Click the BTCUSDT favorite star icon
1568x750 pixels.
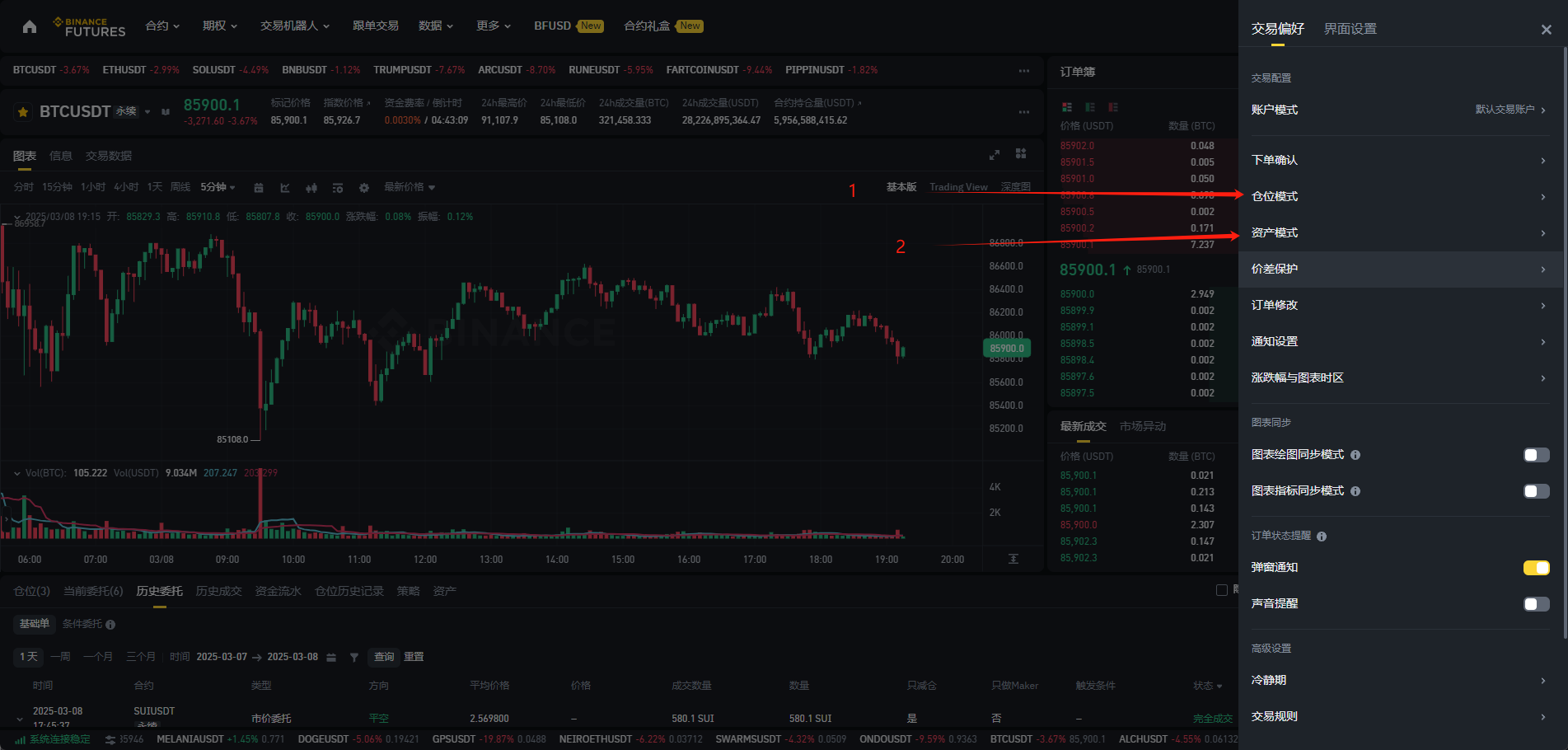(23, 112)
